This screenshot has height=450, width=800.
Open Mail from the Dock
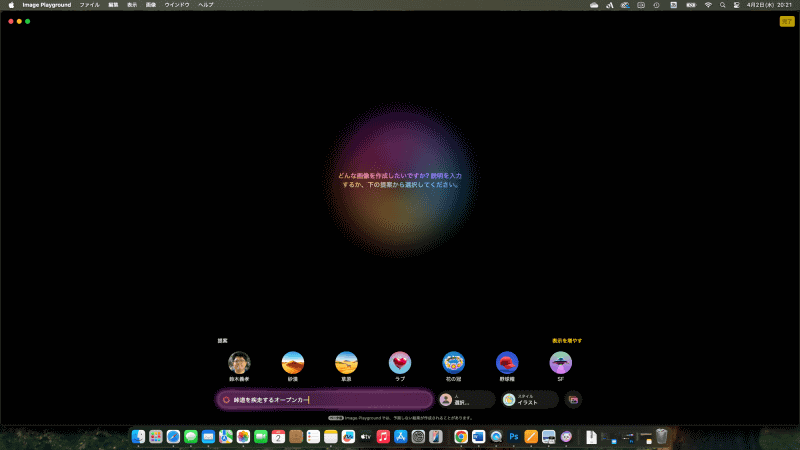pyautogui.click(x=208, y=437)
